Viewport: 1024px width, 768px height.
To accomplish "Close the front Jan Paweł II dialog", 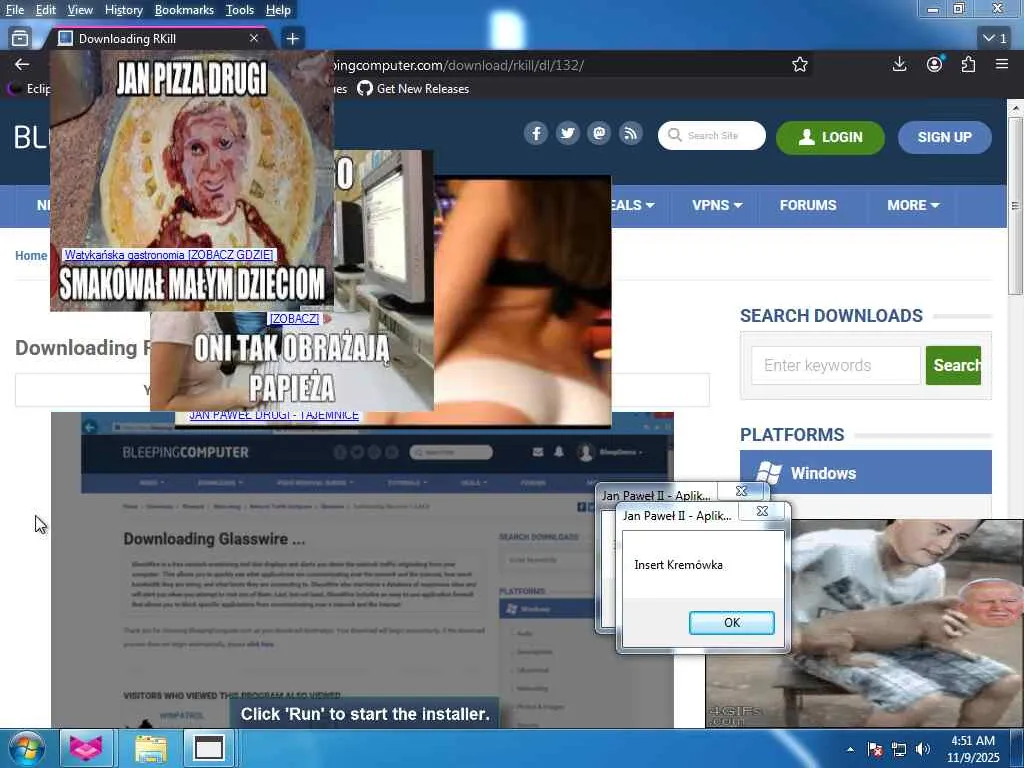I will (x=761, y=511).
